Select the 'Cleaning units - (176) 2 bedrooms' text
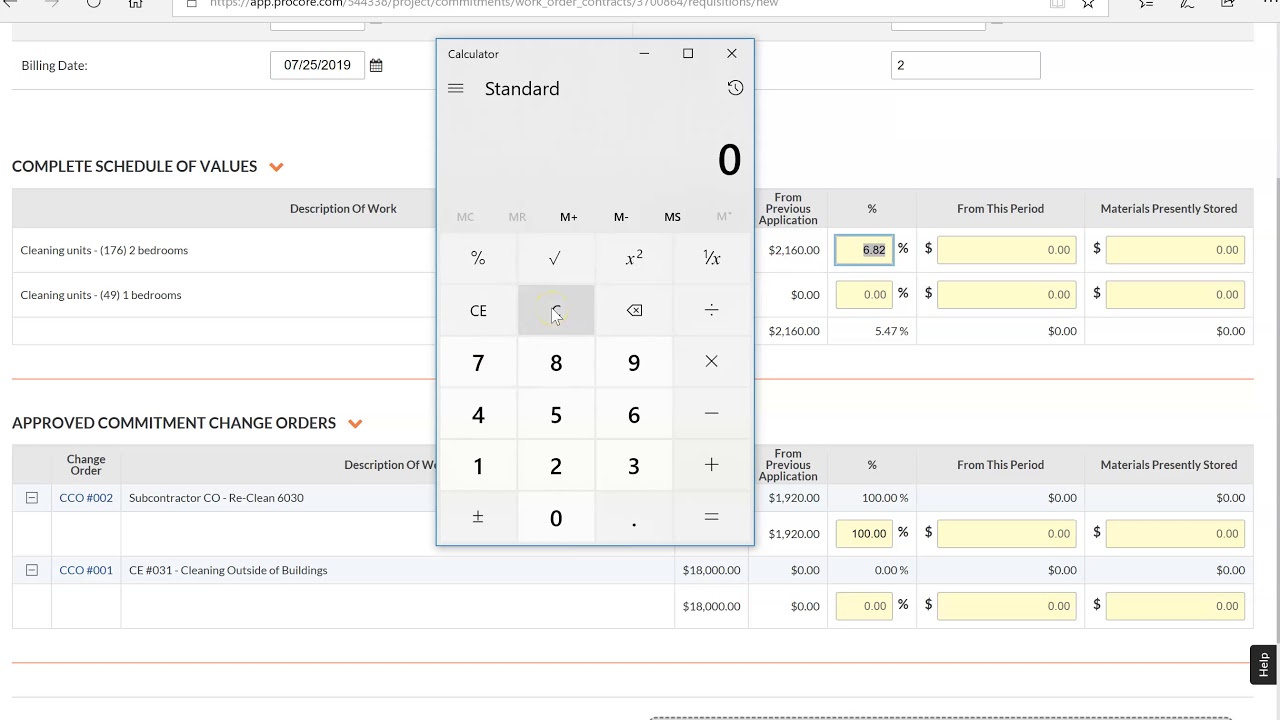The image size is (1280, 720). [x=104, y=250]
